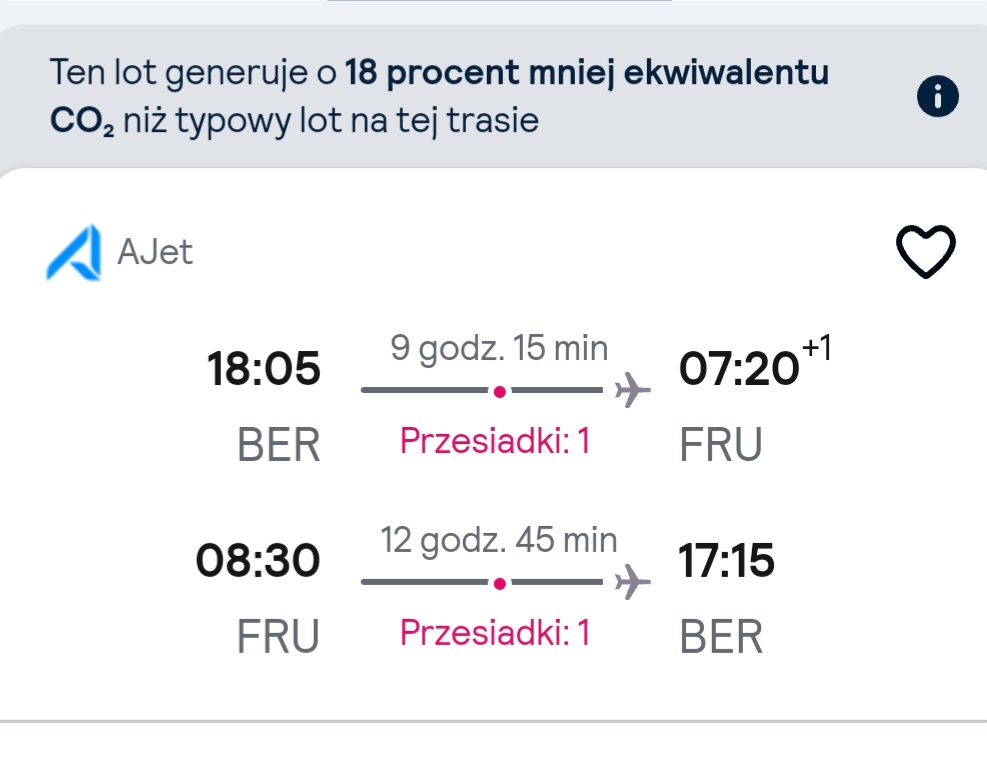
Task: Open return Przesiadki: 1 layover details
Action: 495,632
